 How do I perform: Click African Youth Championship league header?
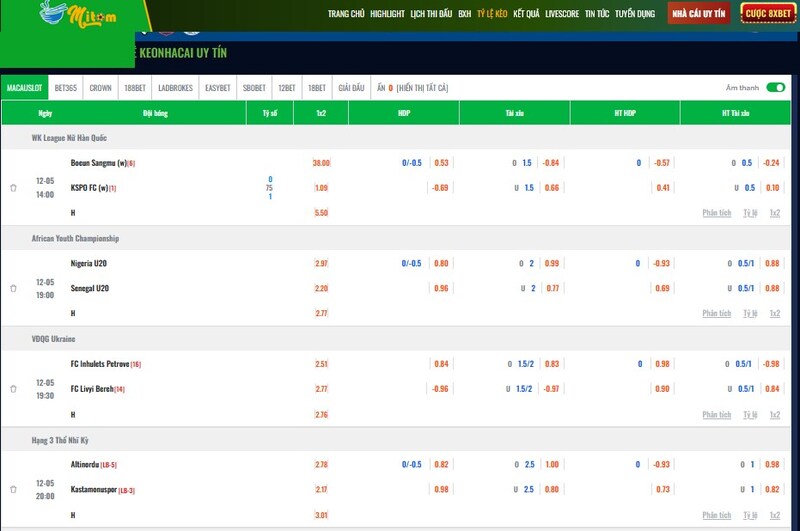coord(75,238)
